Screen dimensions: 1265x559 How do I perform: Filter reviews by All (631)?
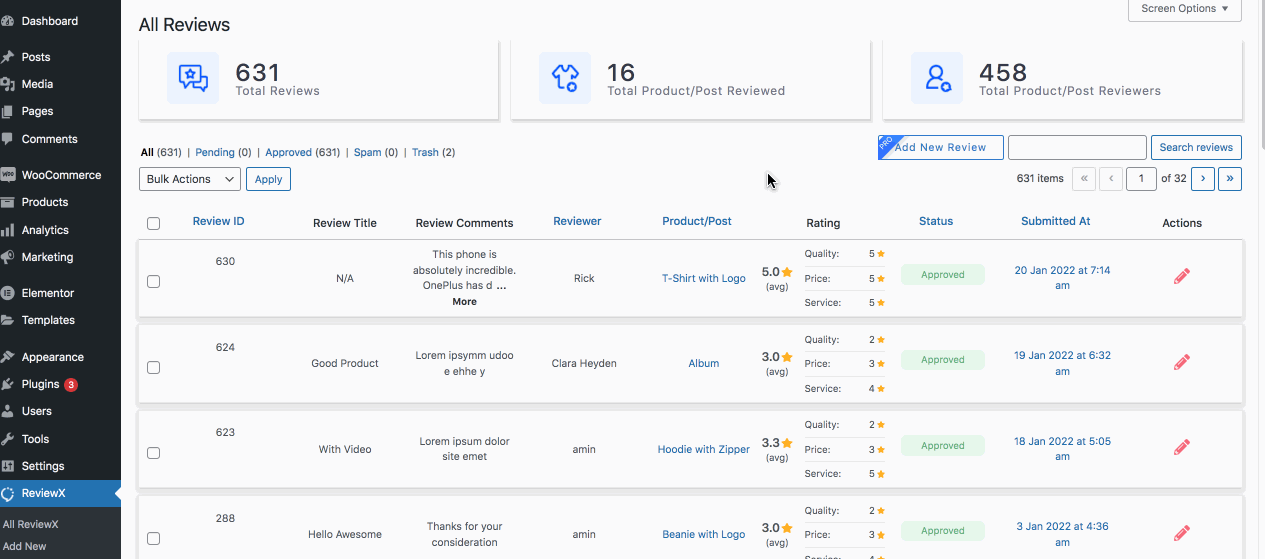[x=161, y=152]
